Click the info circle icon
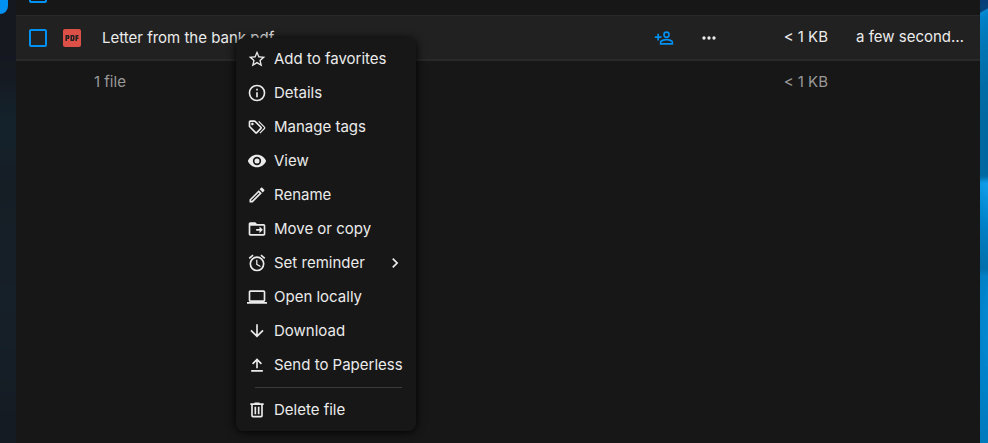988x443 pixels. (256, 93)
